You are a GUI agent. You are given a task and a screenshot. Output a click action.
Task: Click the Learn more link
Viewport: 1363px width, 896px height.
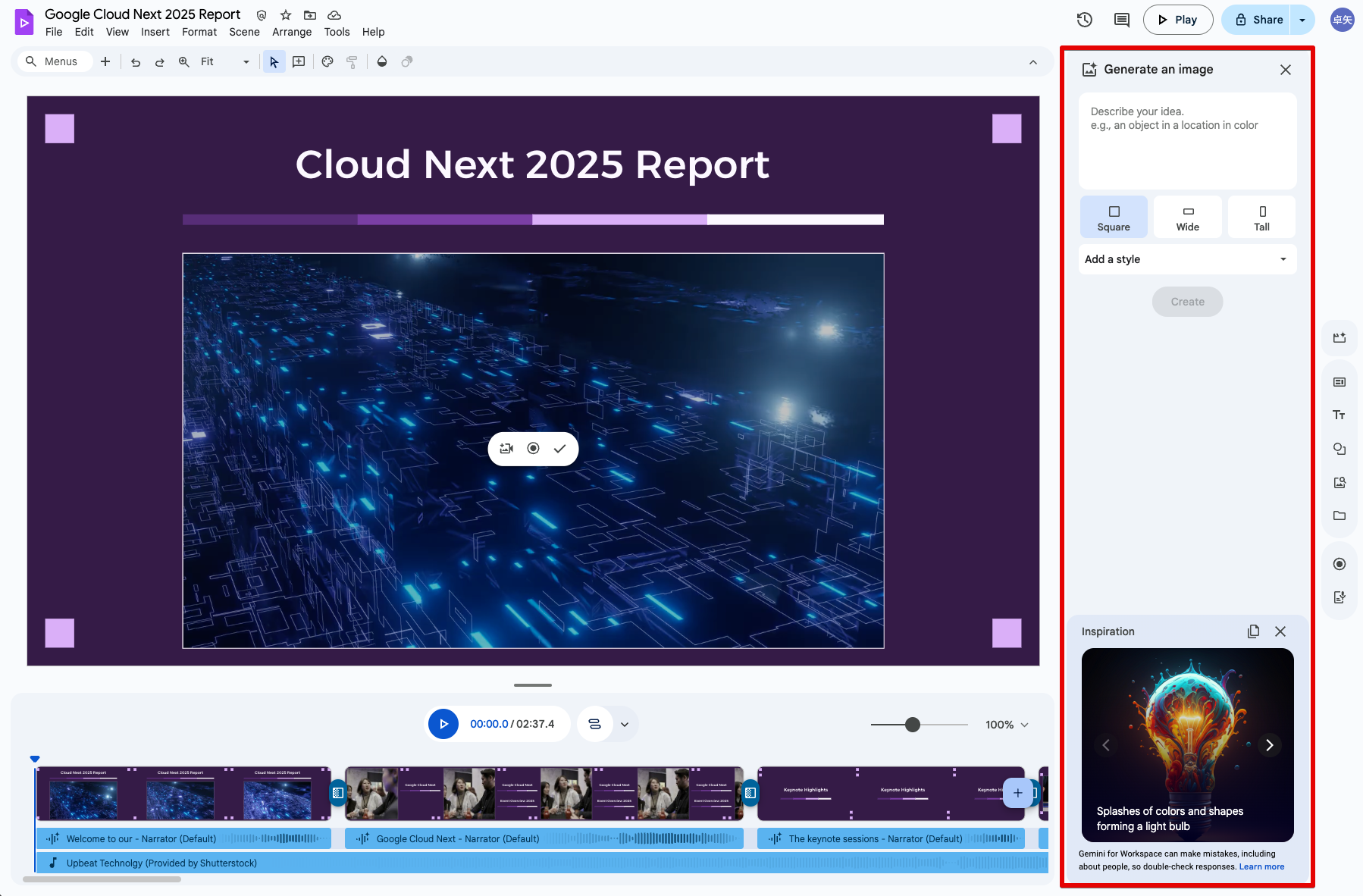pos(1261,866)
